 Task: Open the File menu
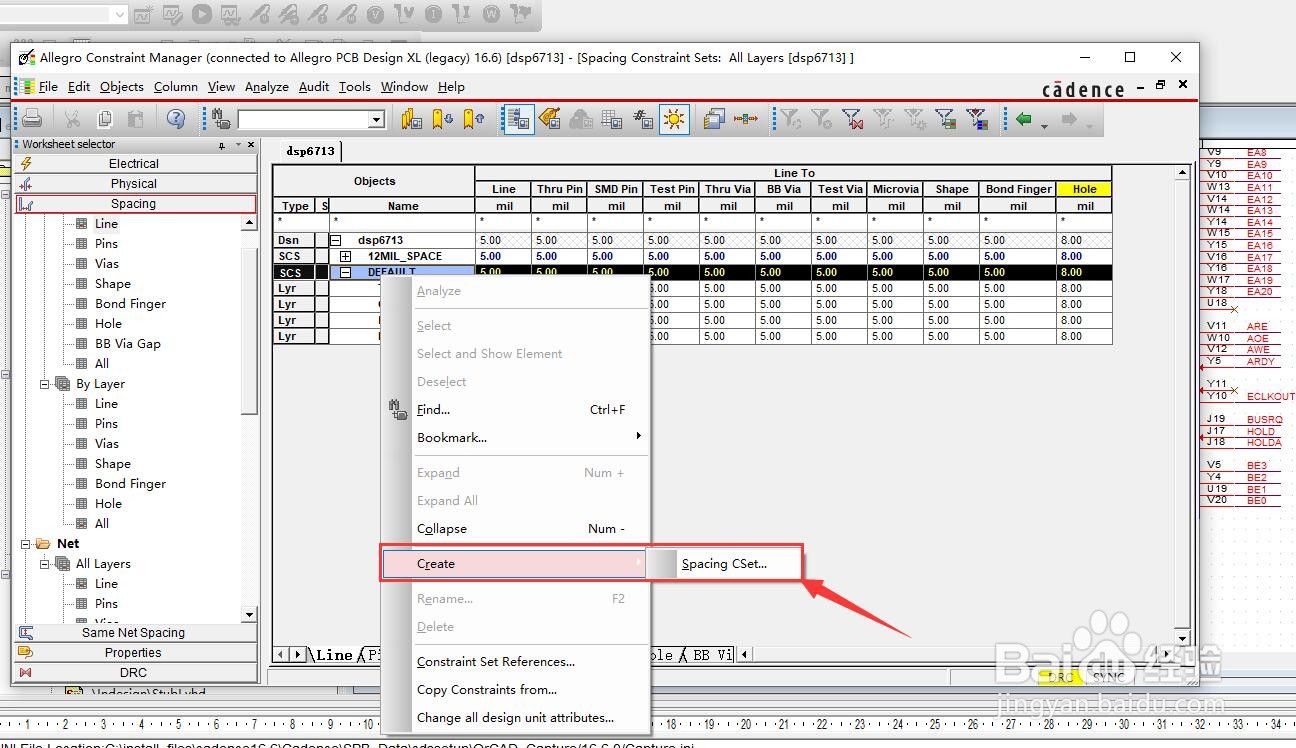pos(48,87)
